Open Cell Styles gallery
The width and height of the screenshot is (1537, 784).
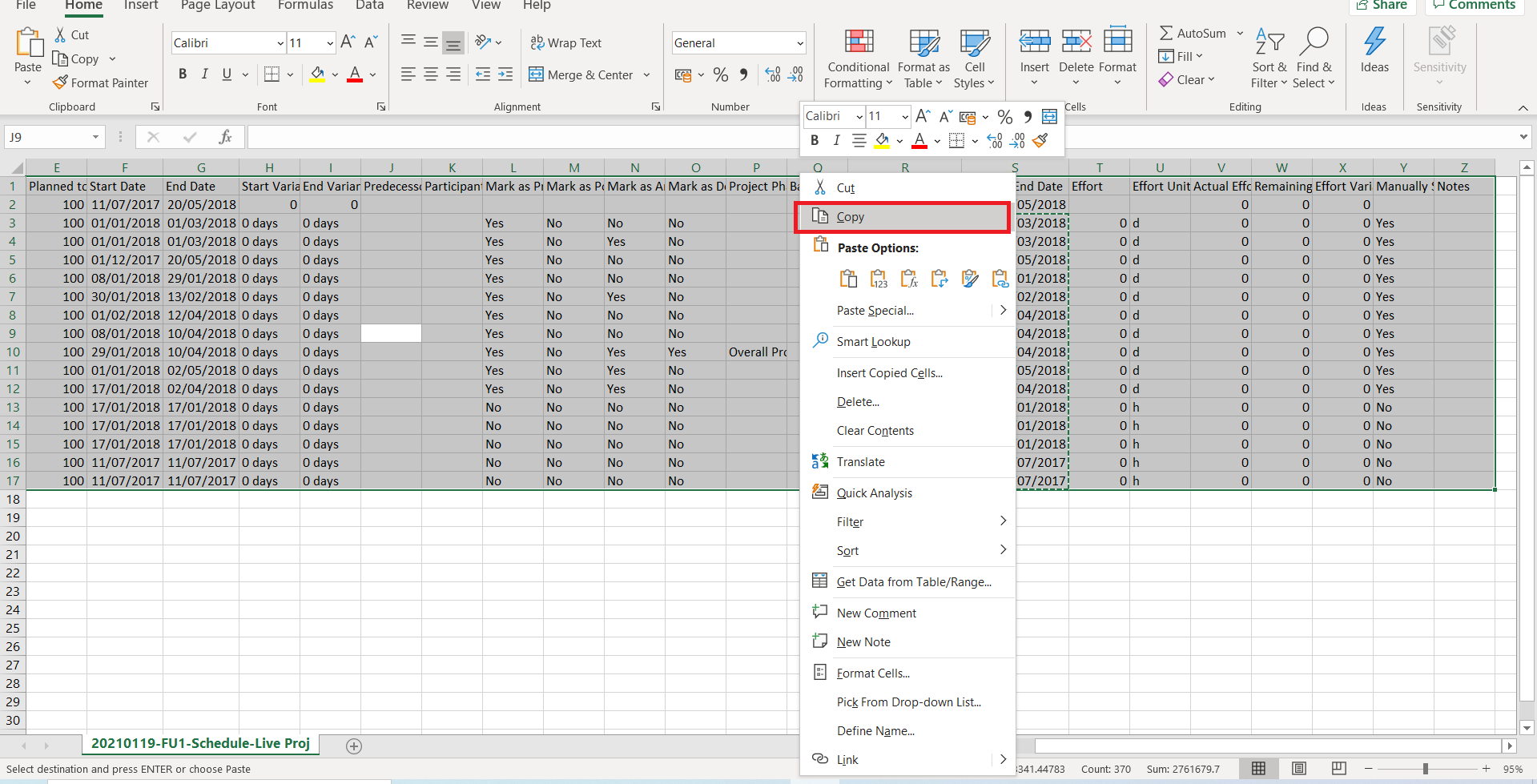(x=974, y=58)
